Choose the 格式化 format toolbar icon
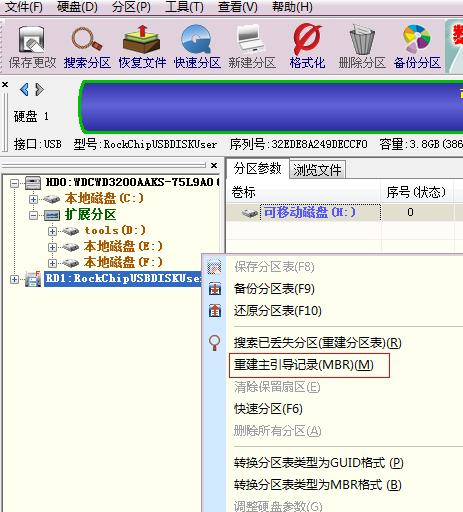463x512 pixels. click(x=307, y=47)
